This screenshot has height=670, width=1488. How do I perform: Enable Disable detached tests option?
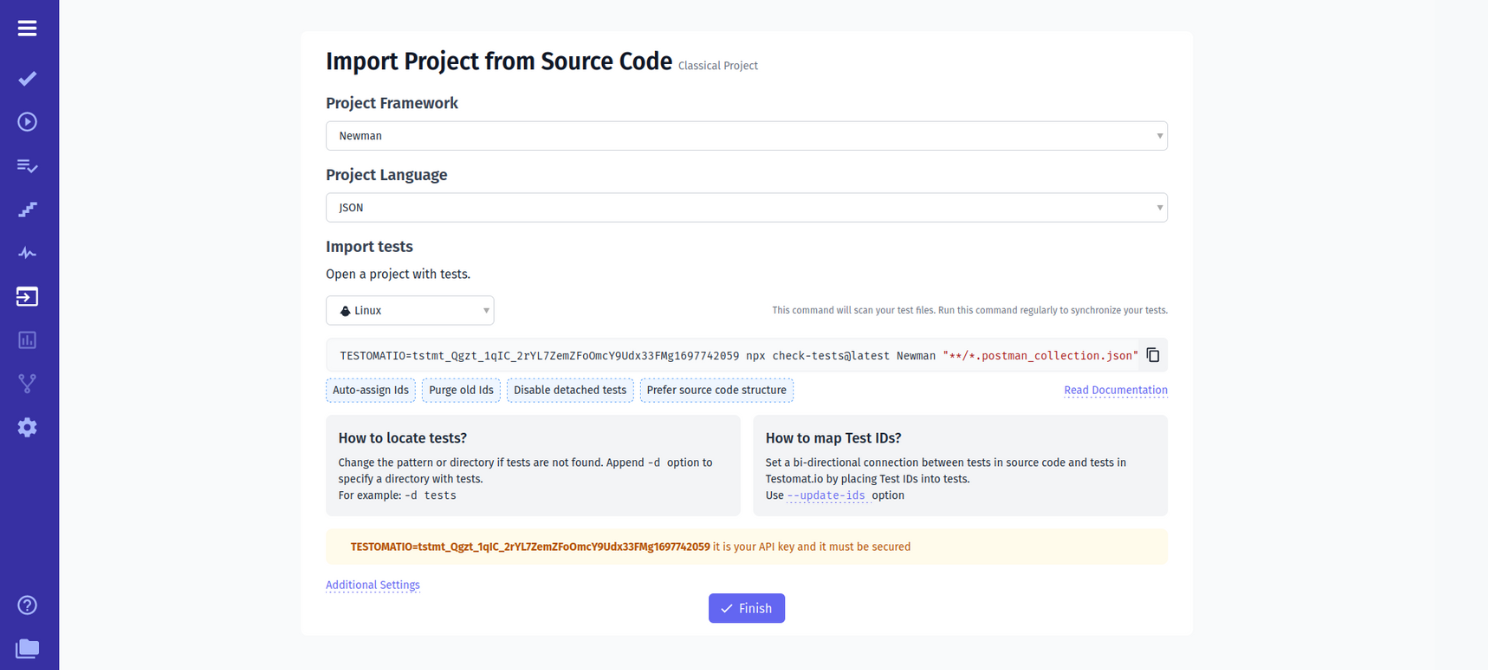[x=570, y=390]
